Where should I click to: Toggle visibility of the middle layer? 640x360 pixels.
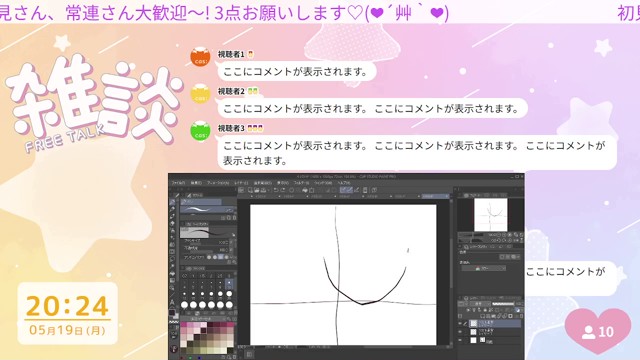point(460,331)
